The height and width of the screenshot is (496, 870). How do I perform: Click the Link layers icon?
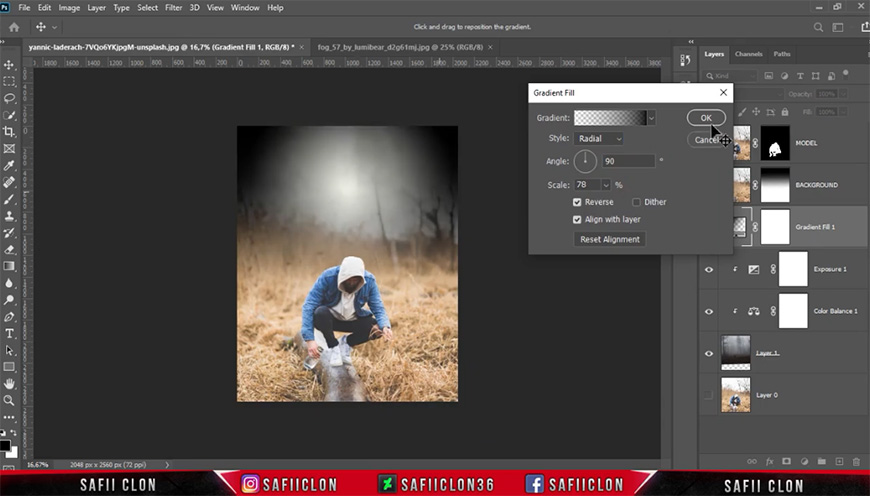click(752, 461)
